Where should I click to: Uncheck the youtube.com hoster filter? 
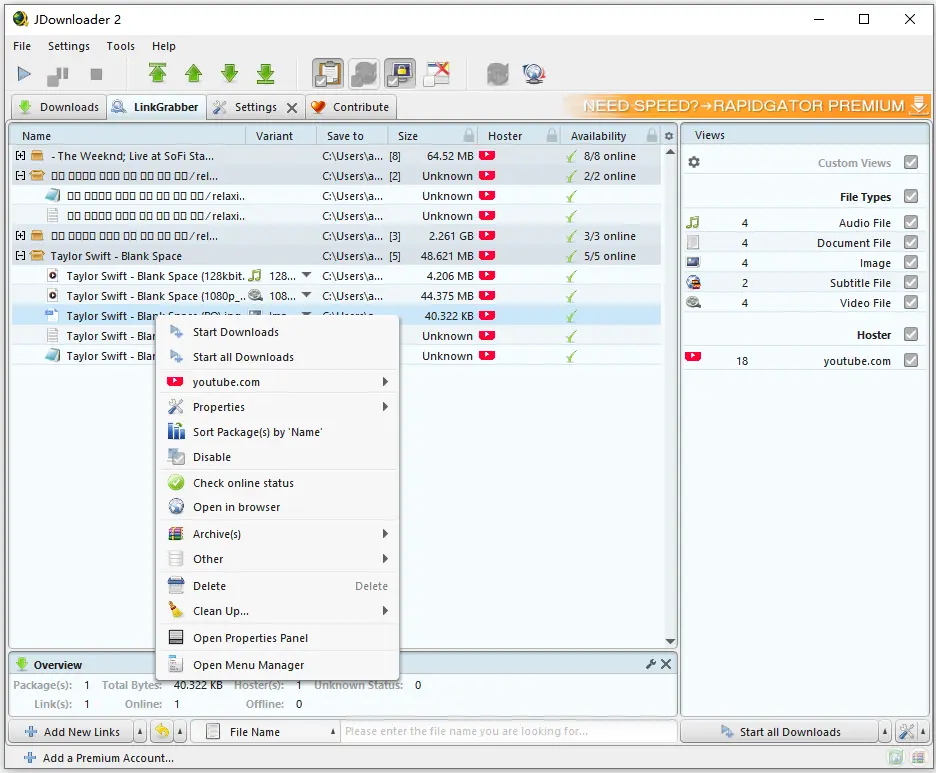click(x=910, y=360)
